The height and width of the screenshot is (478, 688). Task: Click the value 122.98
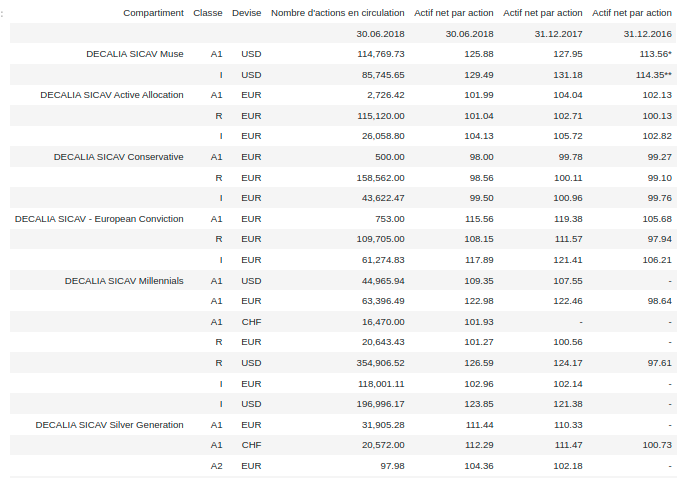479,301
